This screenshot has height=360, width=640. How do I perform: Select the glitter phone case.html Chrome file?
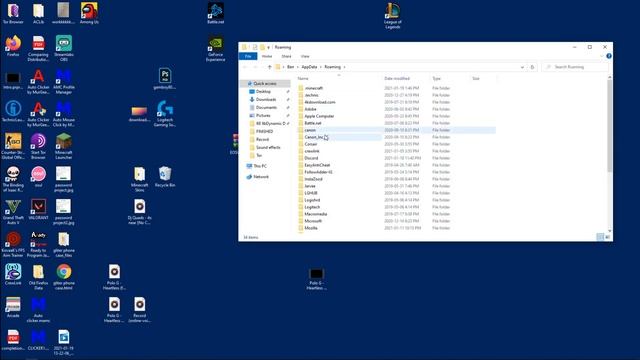[64, 277]
